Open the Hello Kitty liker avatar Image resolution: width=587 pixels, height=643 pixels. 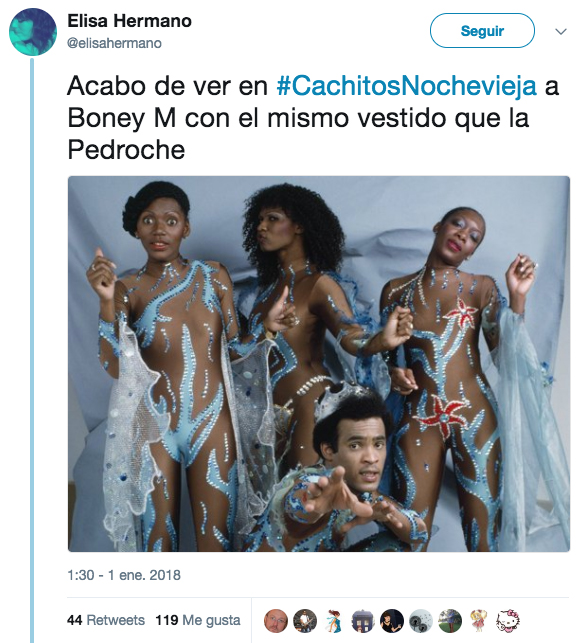coord(508,620)
